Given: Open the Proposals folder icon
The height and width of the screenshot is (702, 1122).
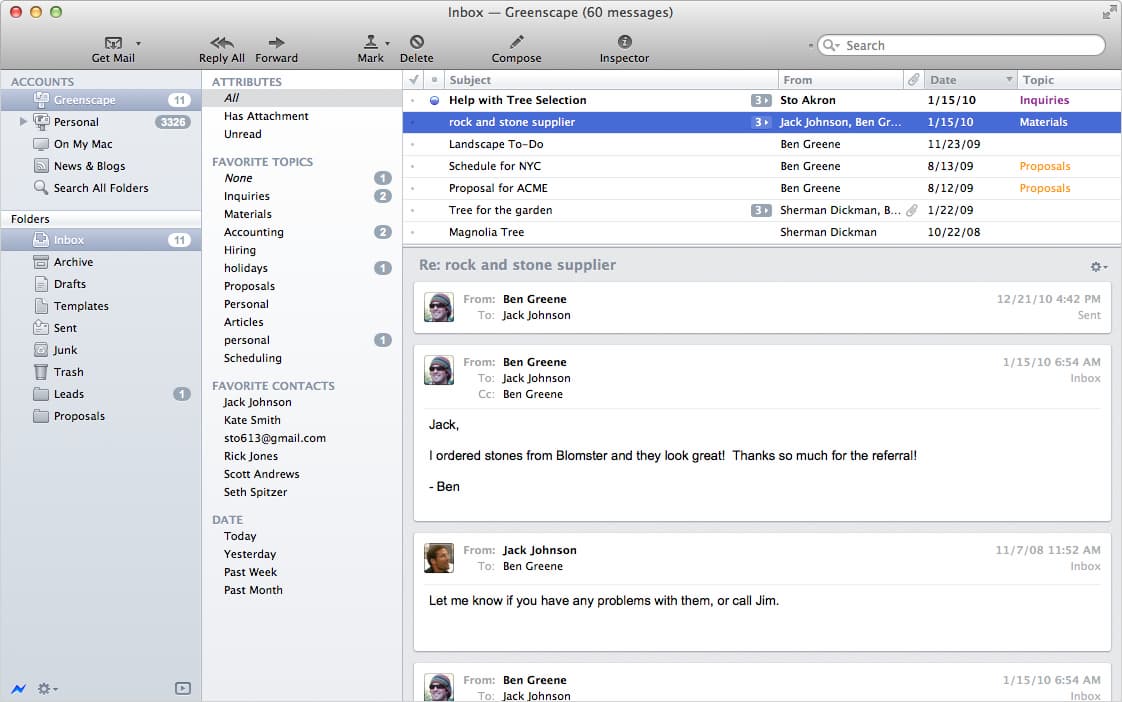Looking at the screenshot, I should click(x=42, y=416).
